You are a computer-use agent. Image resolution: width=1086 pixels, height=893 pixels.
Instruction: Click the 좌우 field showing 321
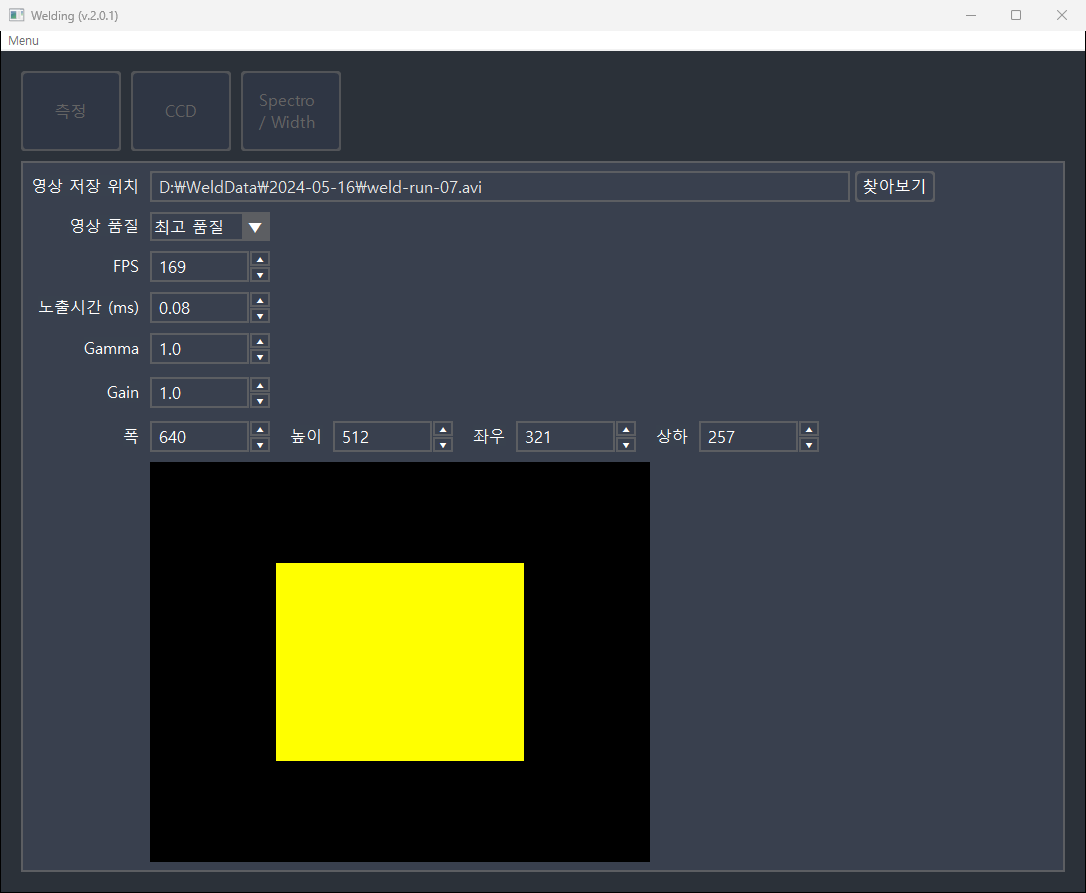565,437
